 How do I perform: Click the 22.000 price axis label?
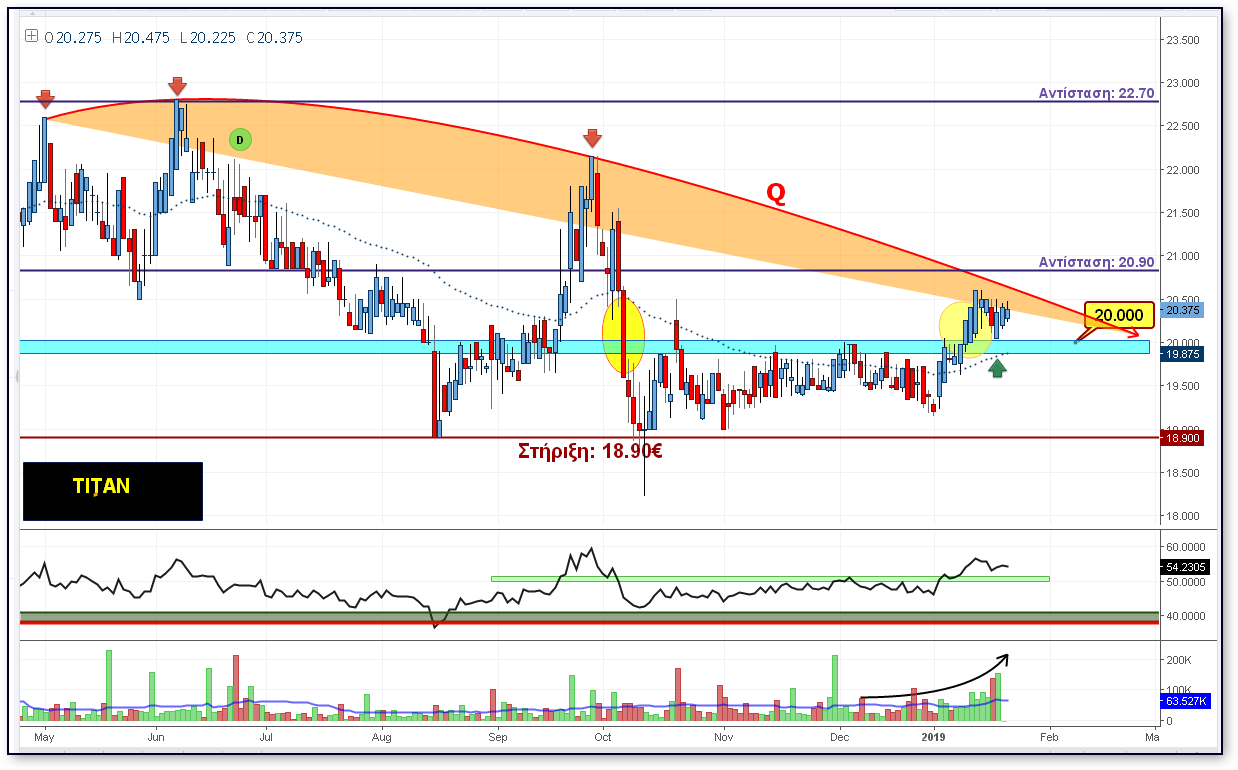point(1183,170)
